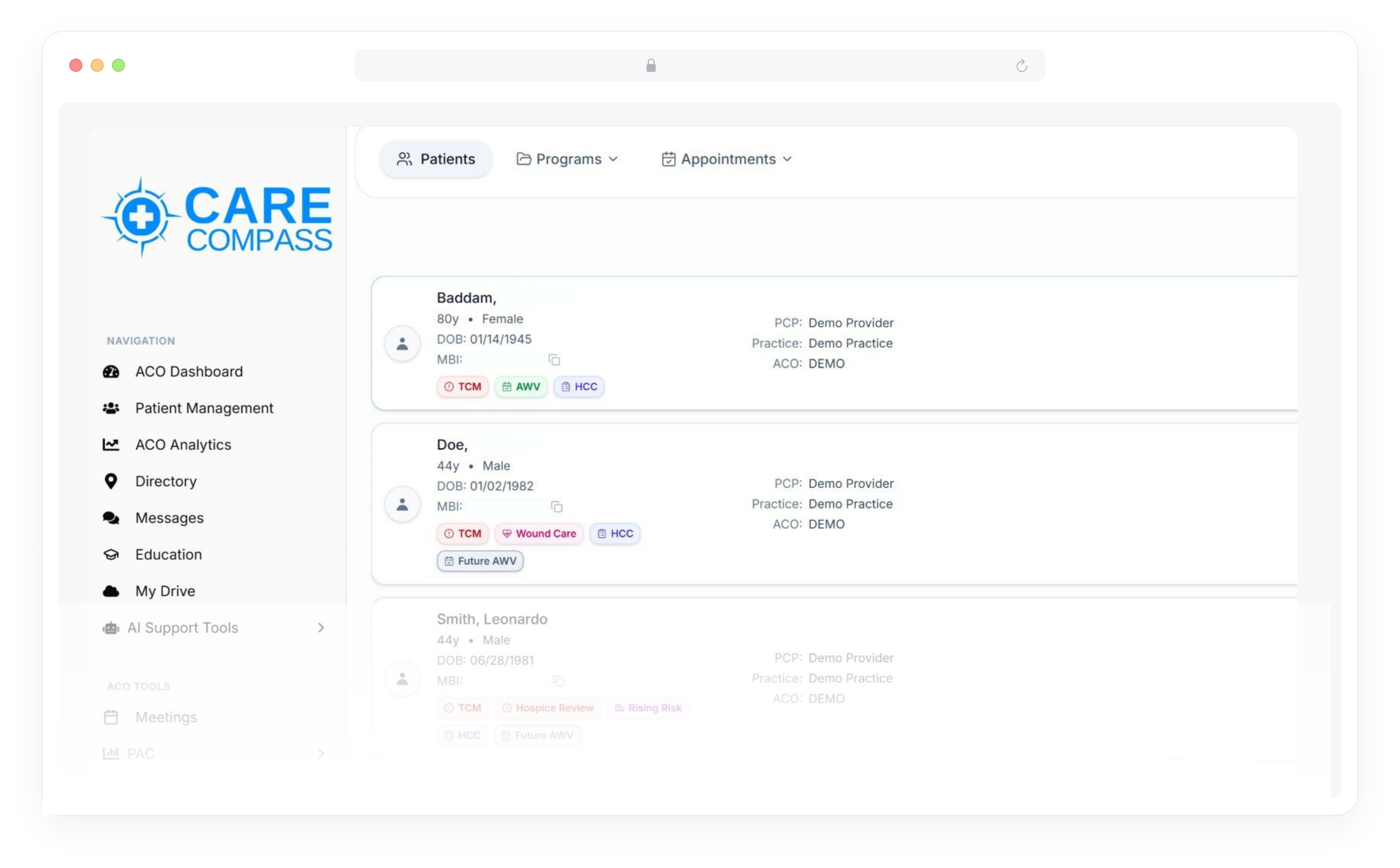
Task: Click TCM tag on Baddam's card
Action: (463, 387)
